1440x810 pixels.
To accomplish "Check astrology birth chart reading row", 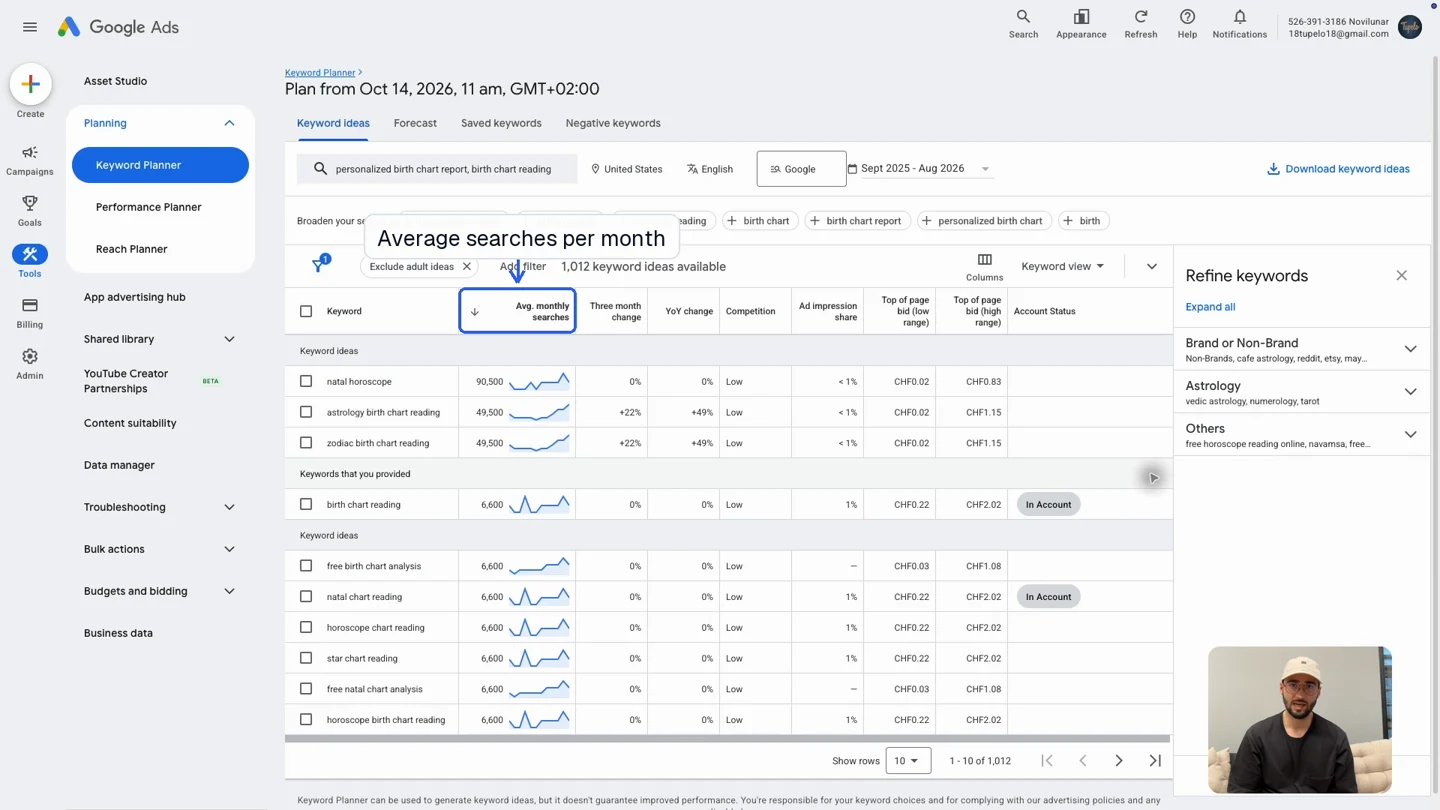I will 306,412.
